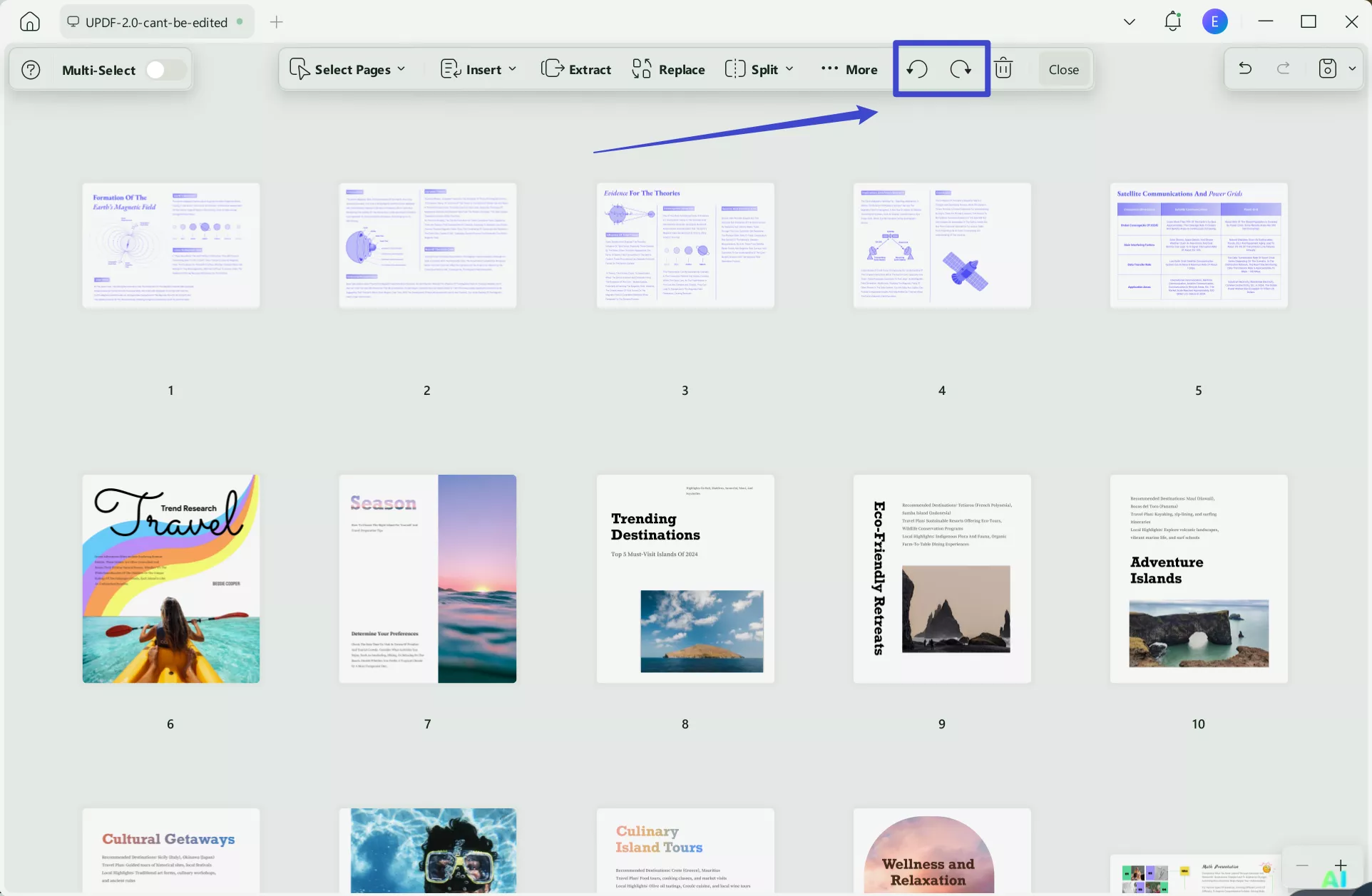1372x896 pixels.
Task: Open the Insert dropdown menu
Action: pos(478,69)
